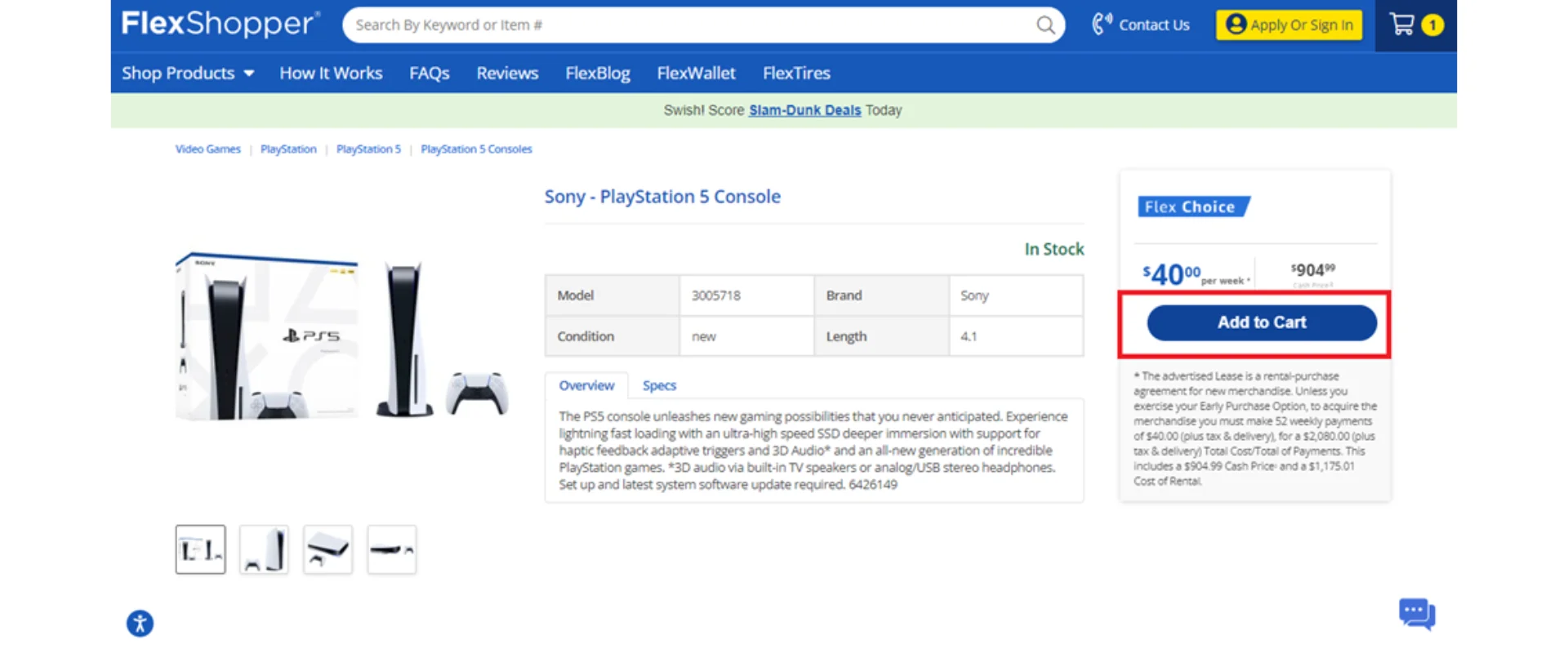Click the Video Games breadcrumb link

click(207, 149)
